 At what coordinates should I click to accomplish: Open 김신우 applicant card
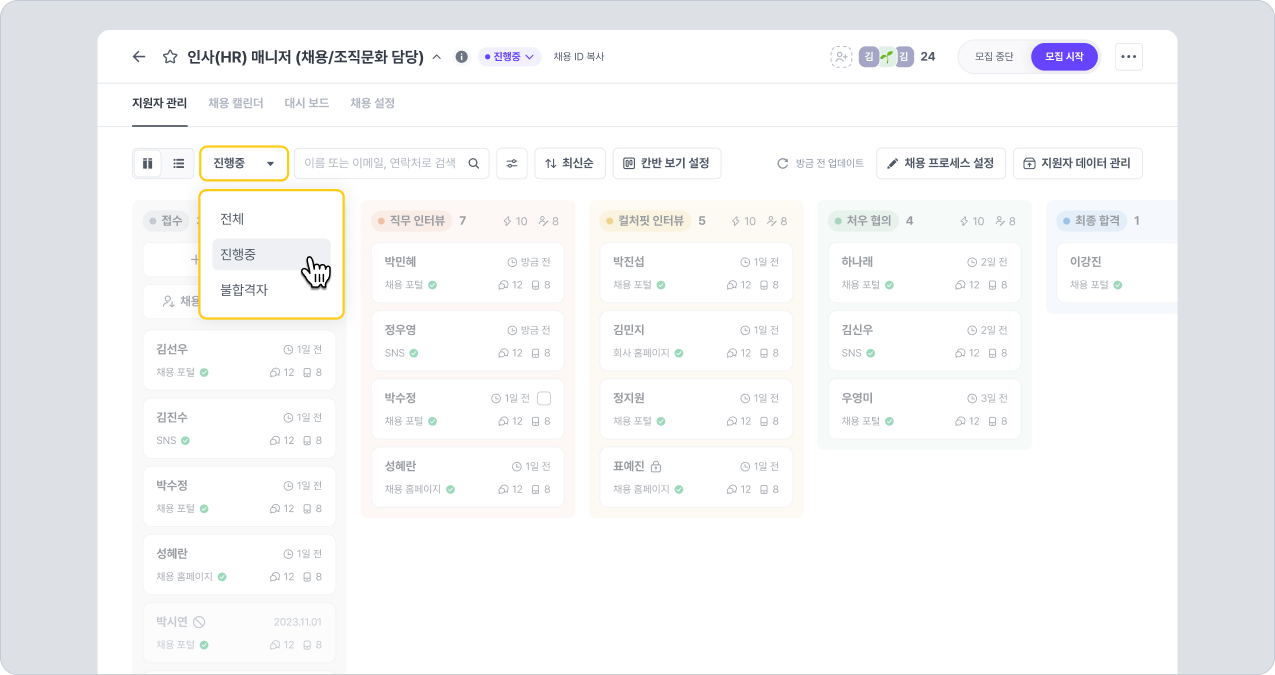(925, 340)
